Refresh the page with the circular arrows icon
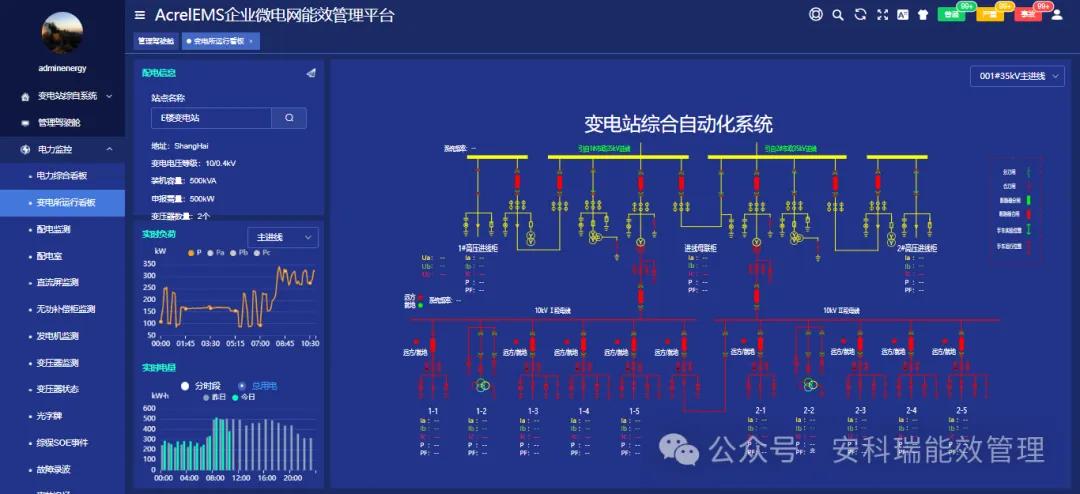1080x494 pixels. (860, 14)
